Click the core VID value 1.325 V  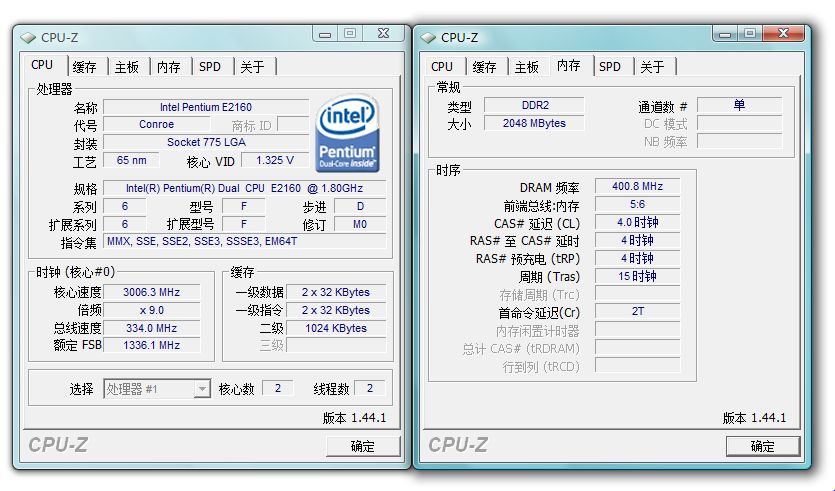coord(275,160)
